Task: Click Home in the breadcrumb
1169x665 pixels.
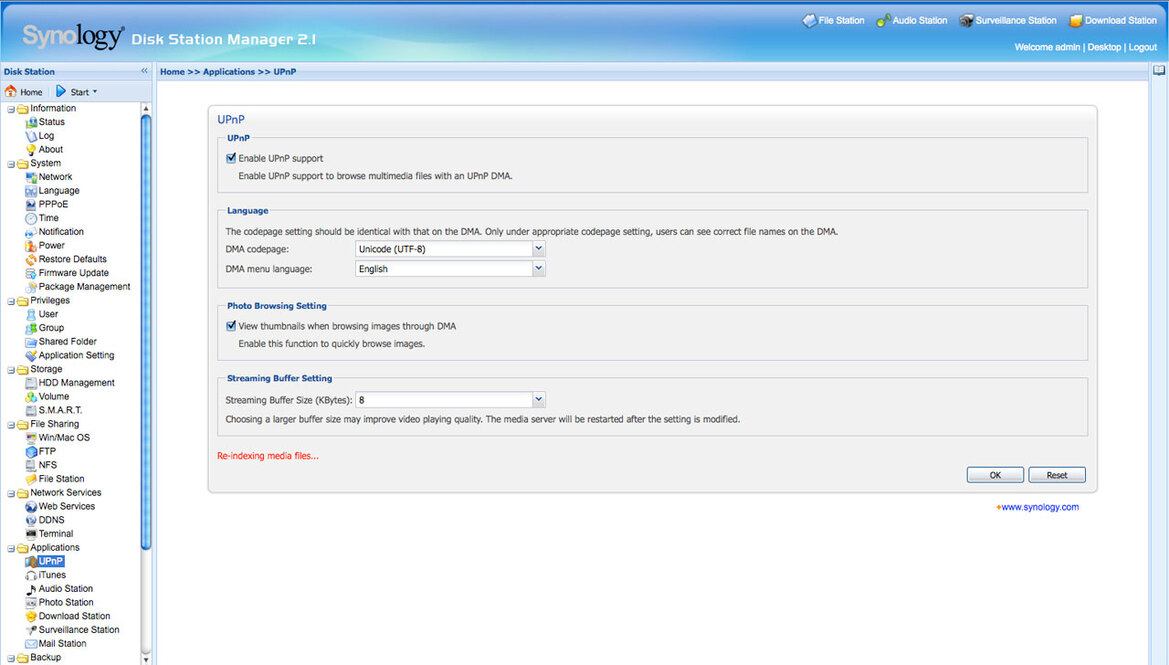Action: (x=172, y=72)
